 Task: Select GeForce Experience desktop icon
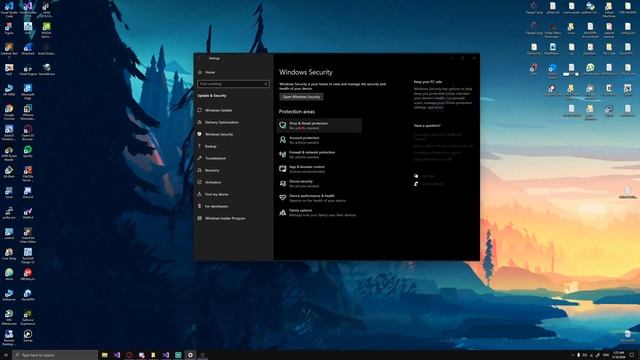point(28,317)
